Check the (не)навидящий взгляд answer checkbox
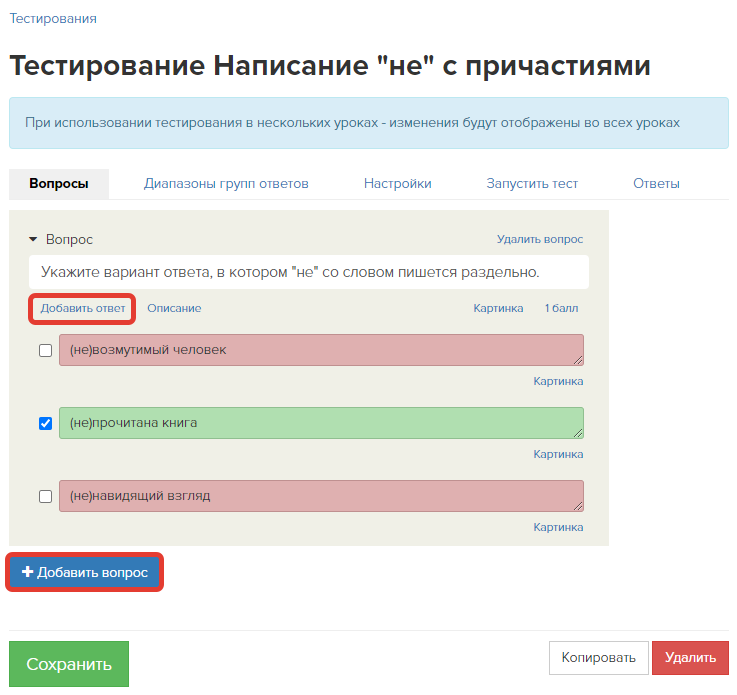 pyautogui.click(x=46, y=496)
